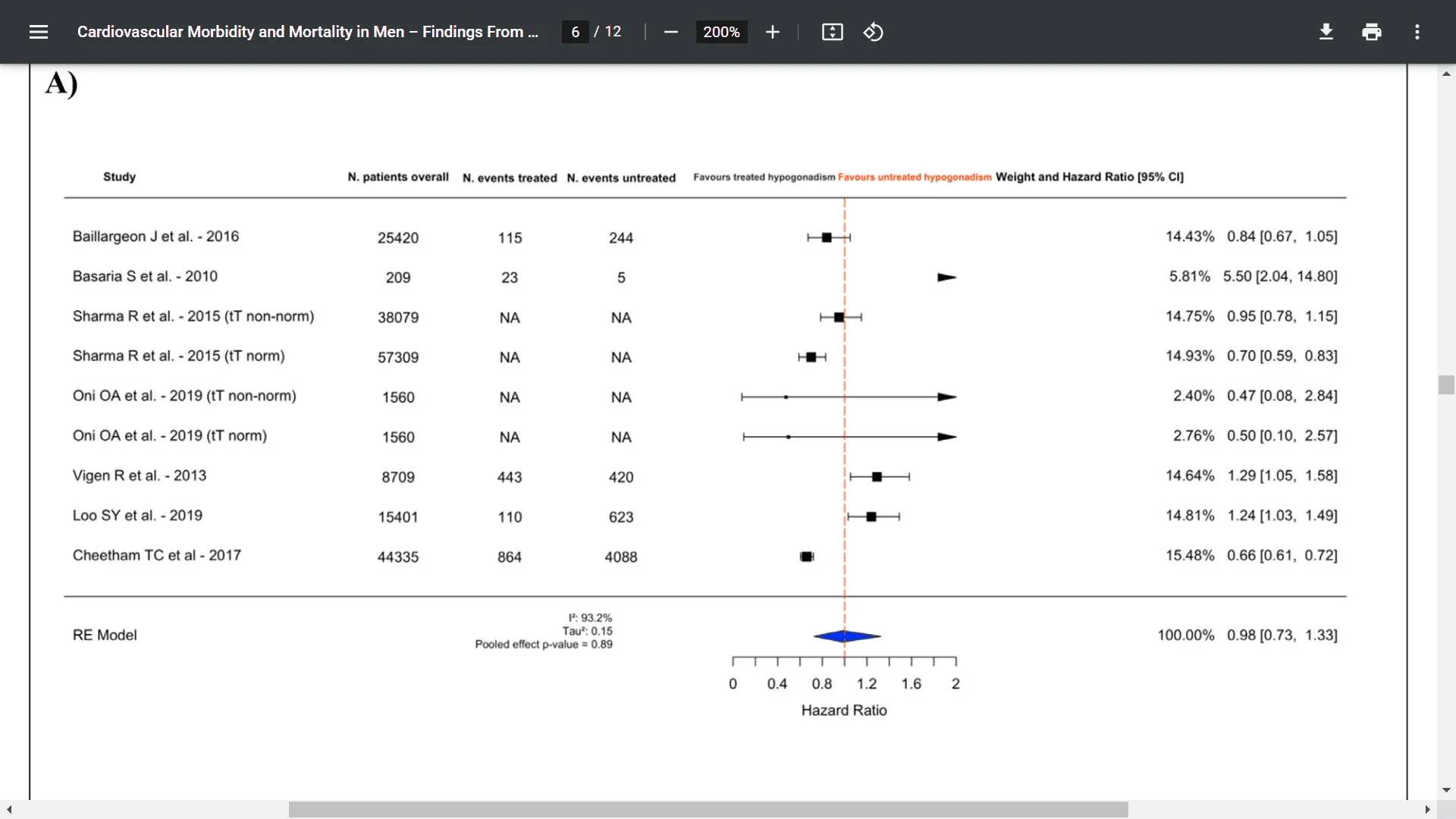Click the value 443 in events treated

(510, 477)
